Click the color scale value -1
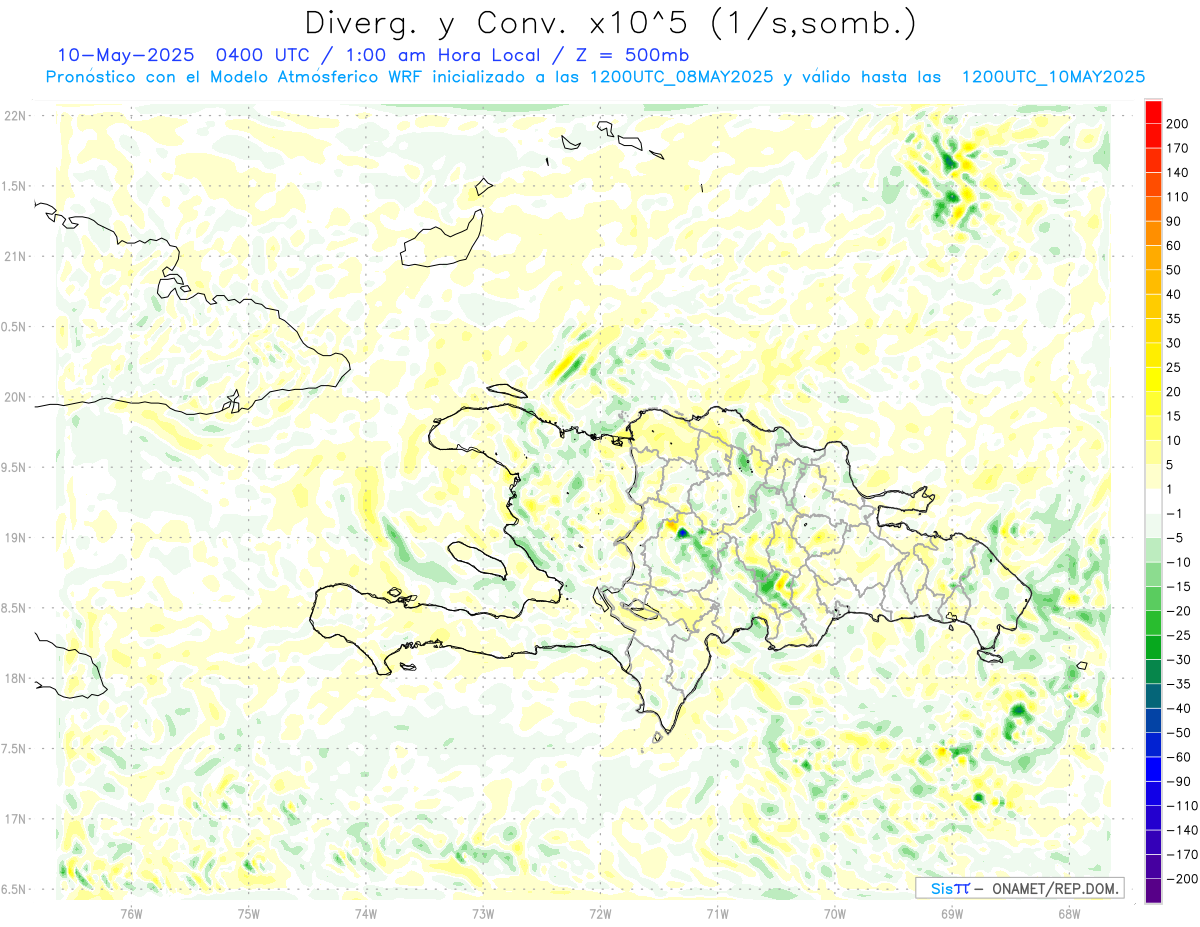The width and height of the screenshot is (1200, 927). click(1175, 513)
